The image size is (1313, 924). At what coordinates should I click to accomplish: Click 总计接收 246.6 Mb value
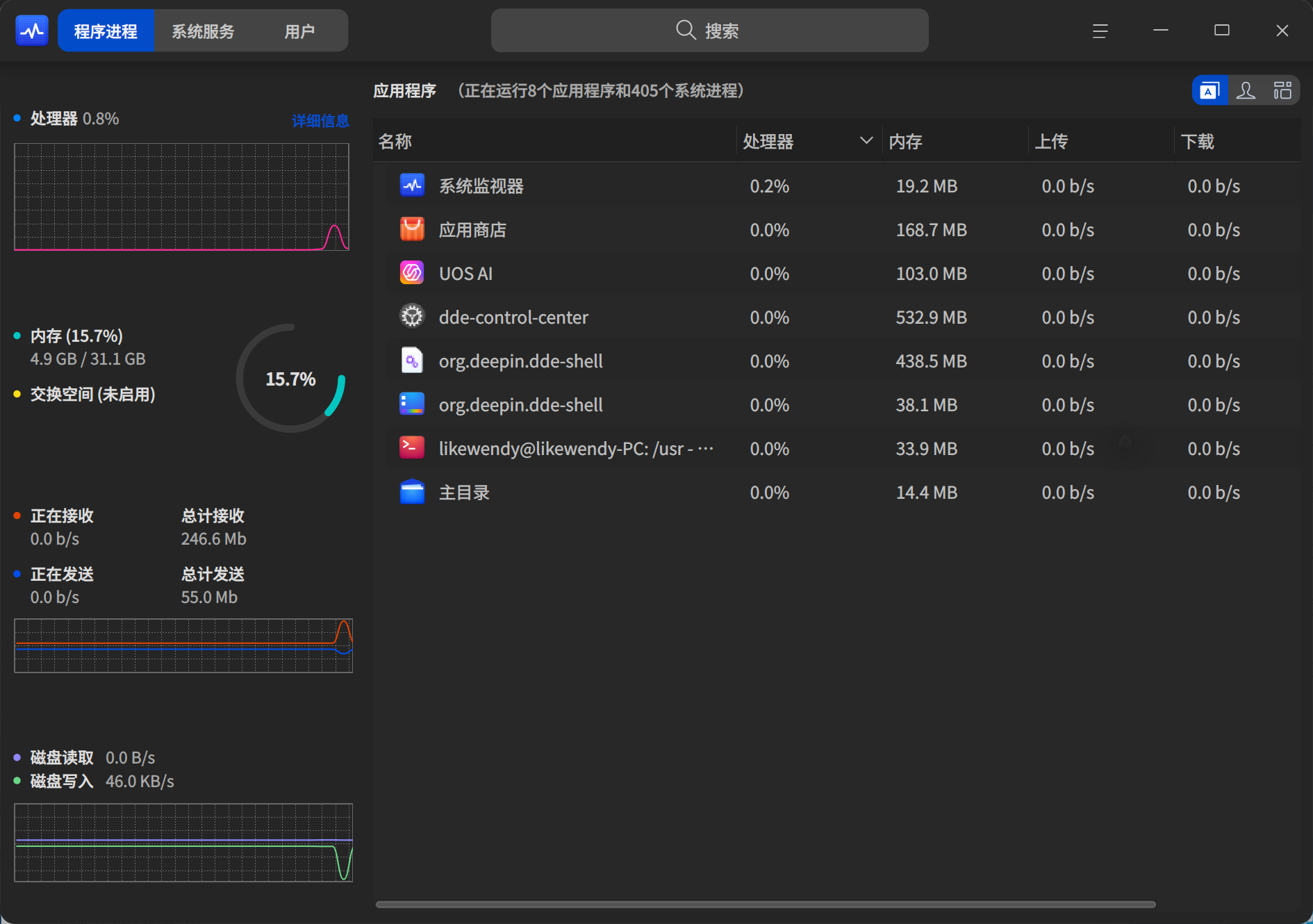click(213, 539)
